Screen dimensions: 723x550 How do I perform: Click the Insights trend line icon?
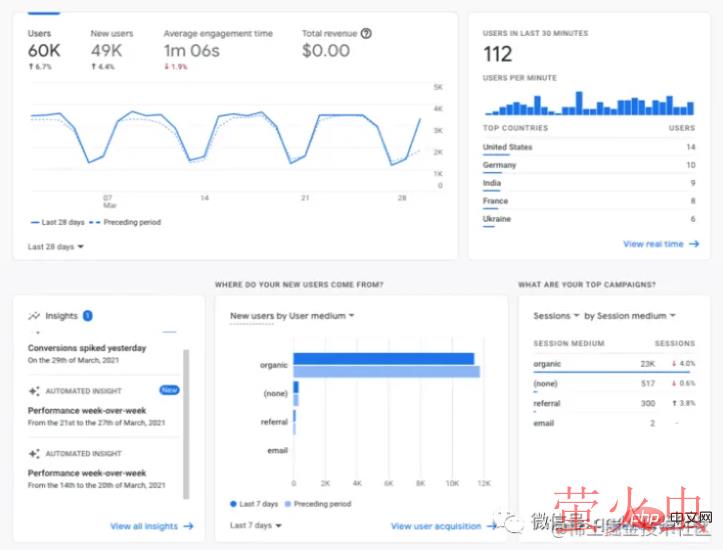coord(34,316)
